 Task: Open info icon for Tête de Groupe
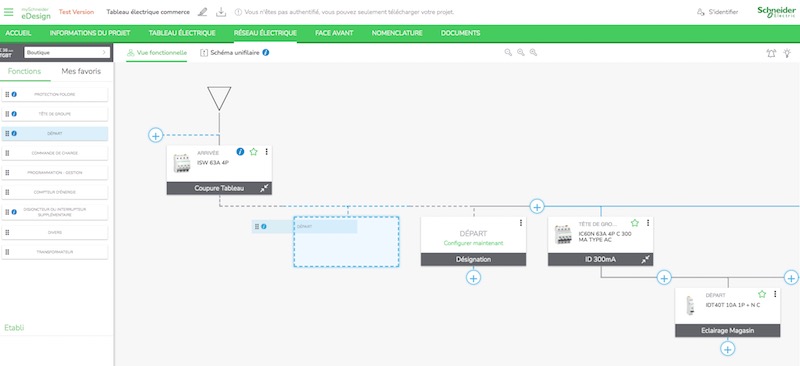14,114
